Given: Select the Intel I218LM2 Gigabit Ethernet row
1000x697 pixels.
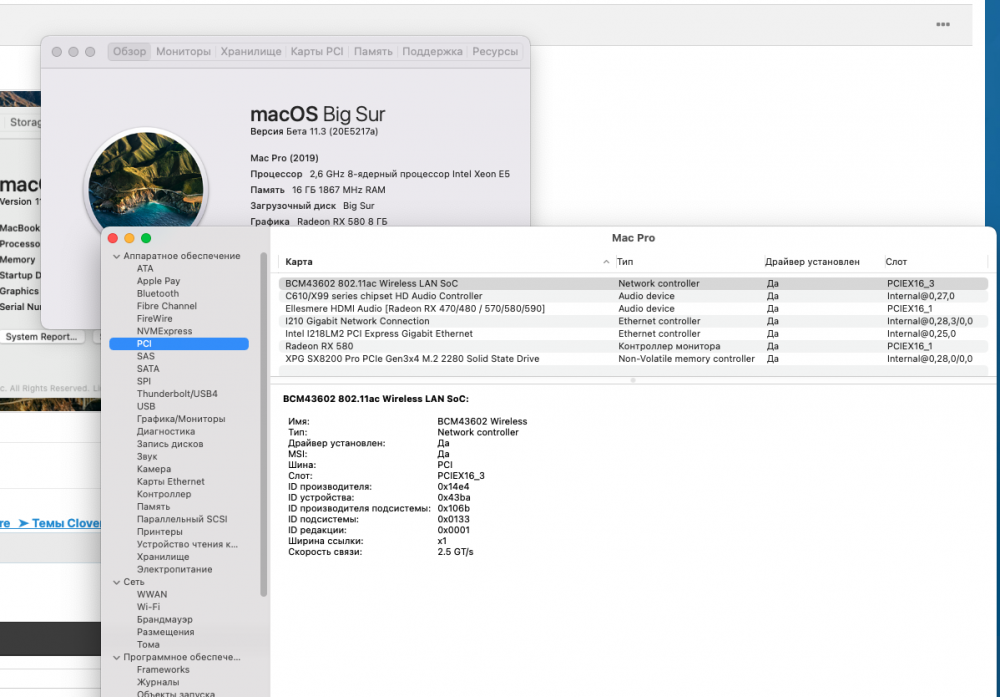Looking at the screenshot, I should 633,334.
